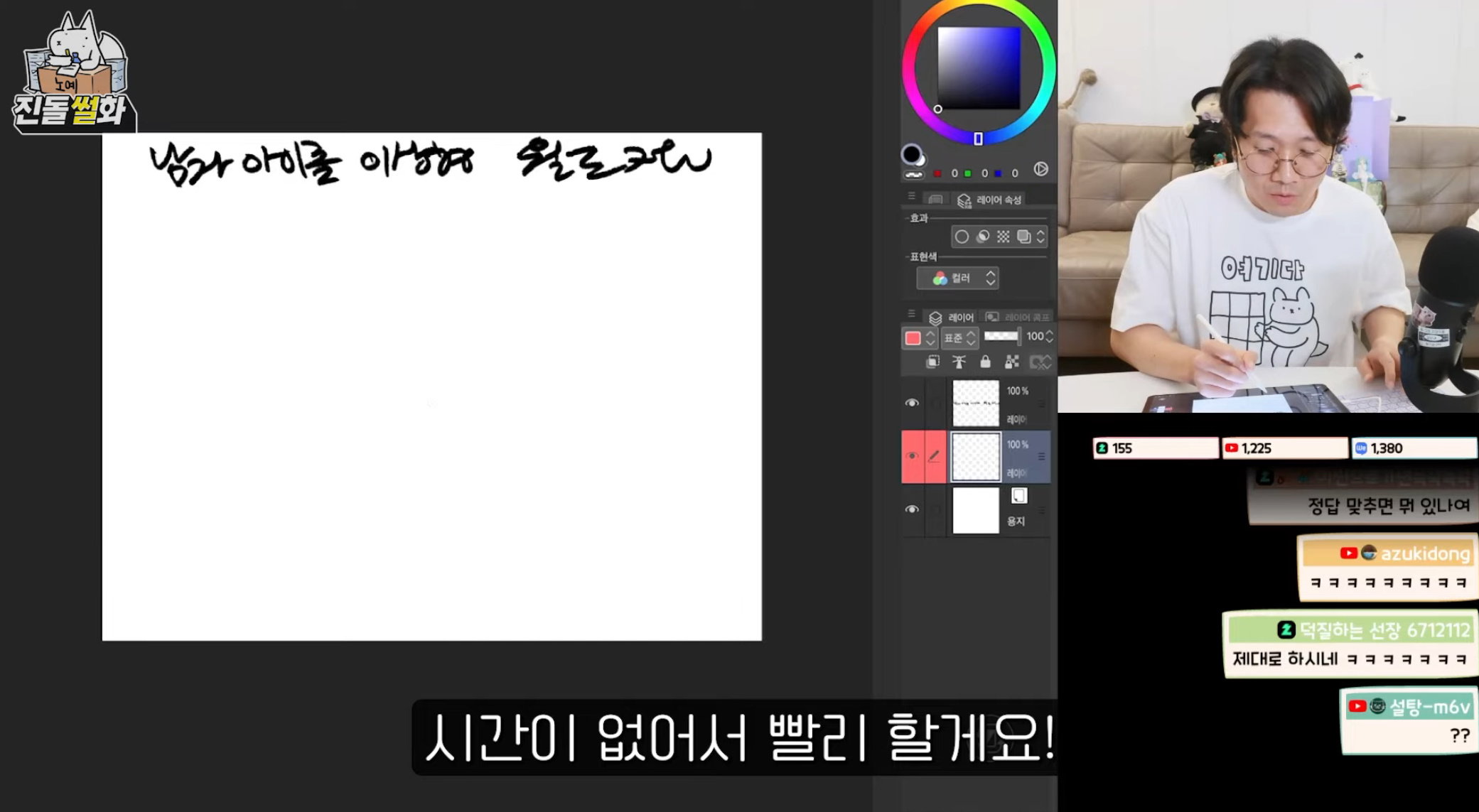1479x812 pixels.
Task: Set as reference layer lighthouse icon
Action: pos(959,362)
